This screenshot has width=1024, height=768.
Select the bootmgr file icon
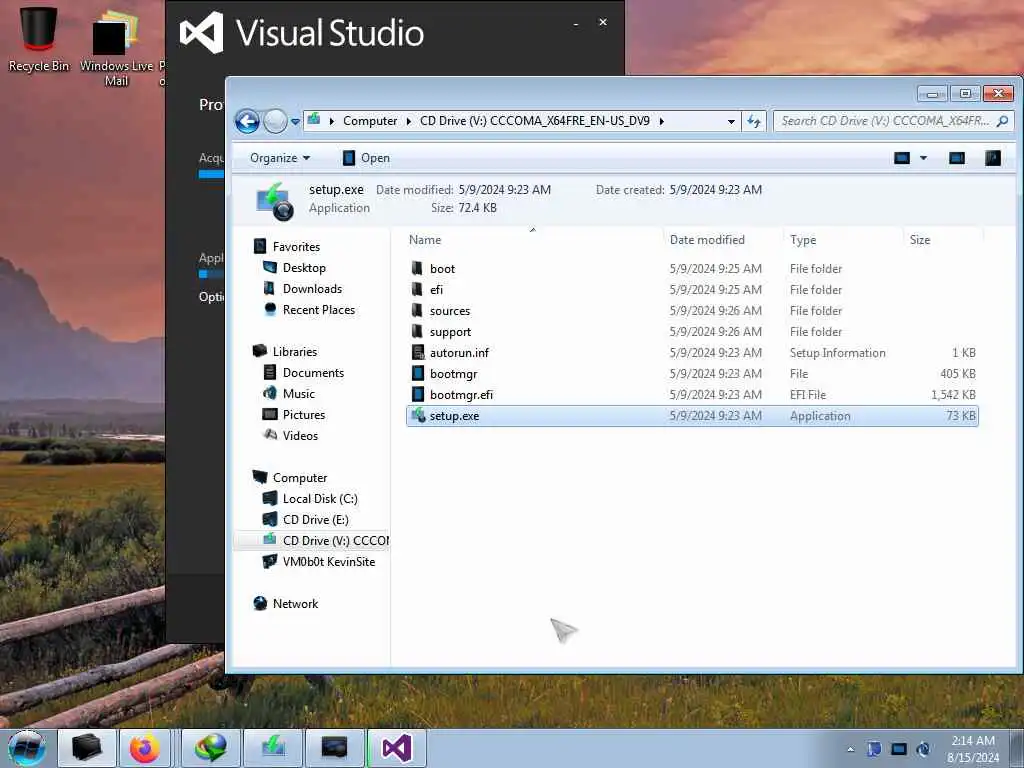pyautogui.click(x=418, y=374)
